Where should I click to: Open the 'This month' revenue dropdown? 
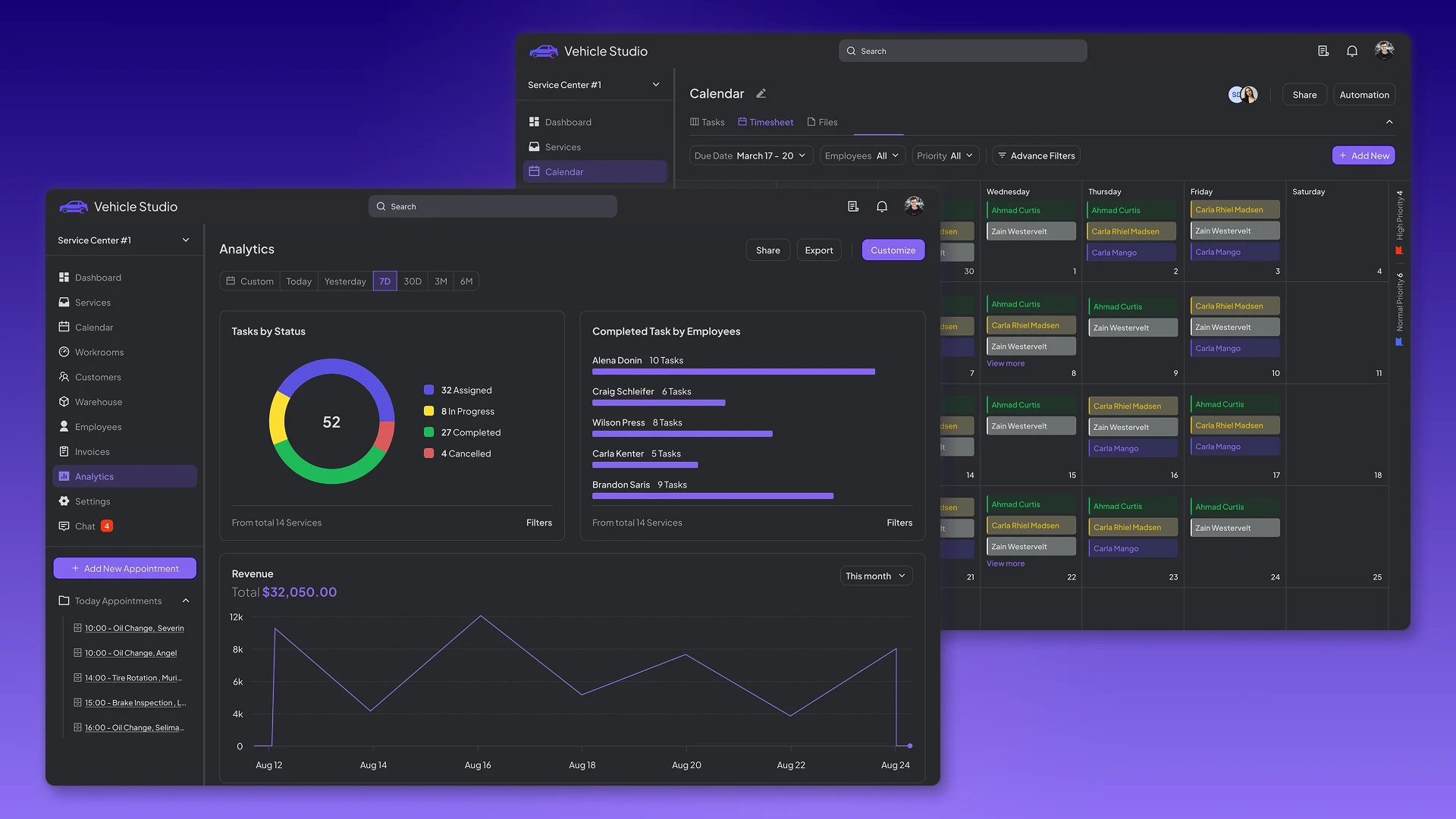pos(874,576)
